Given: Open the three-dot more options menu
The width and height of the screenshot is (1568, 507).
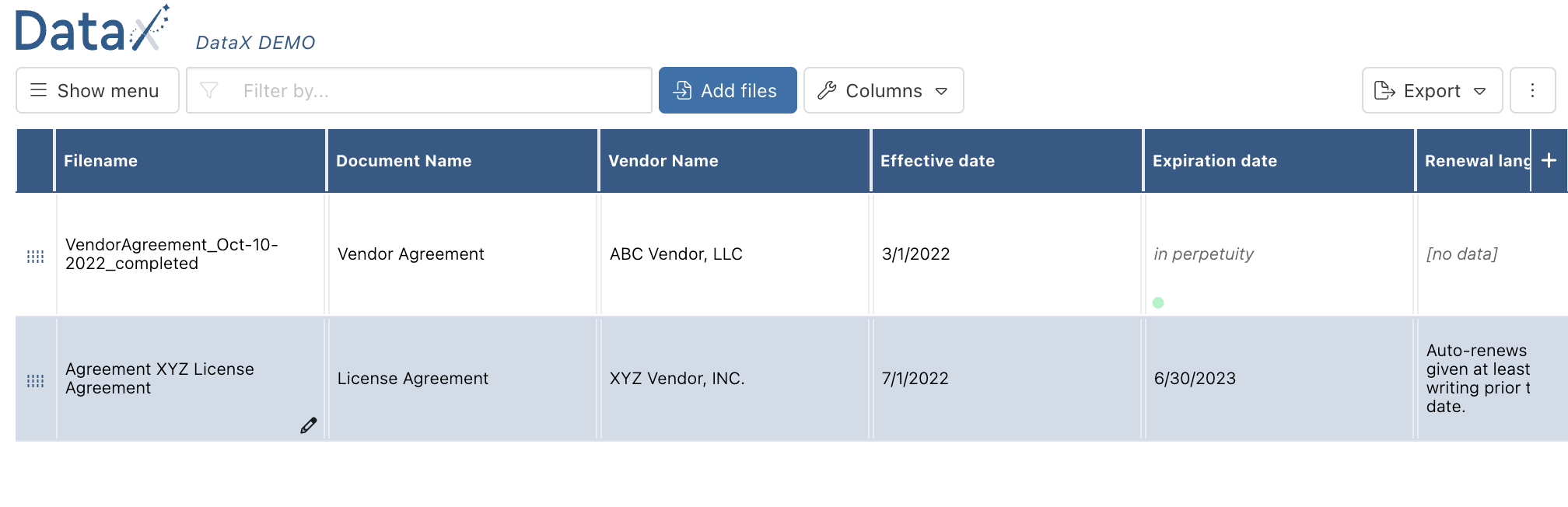Looking at the screenshot, I should [x=1532, y=90].
